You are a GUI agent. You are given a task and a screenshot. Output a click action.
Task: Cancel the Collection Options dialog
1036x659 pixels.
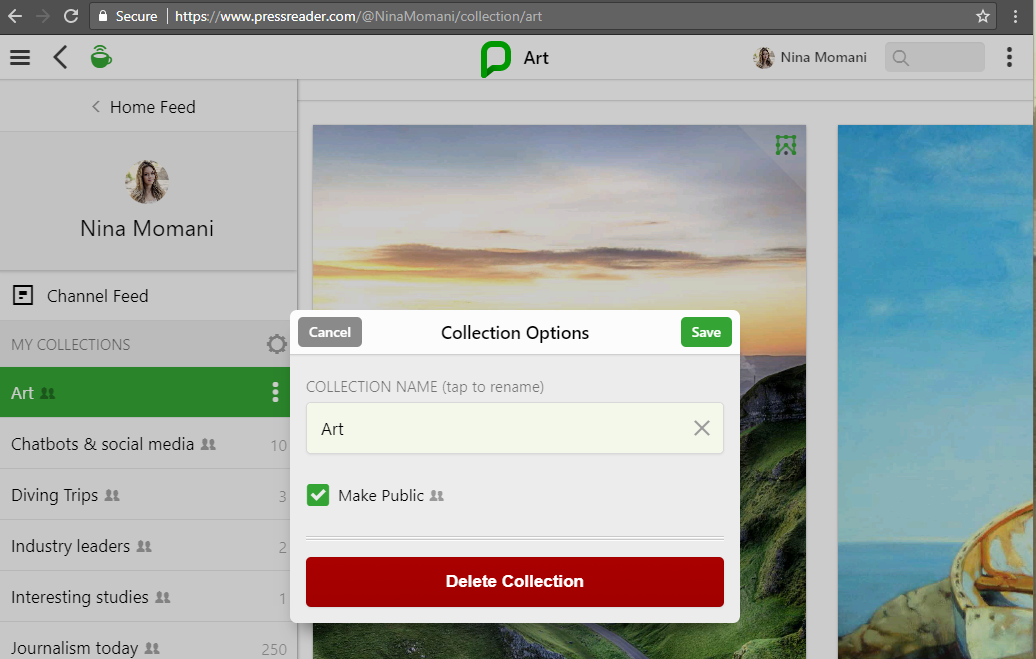[x=330, y=332]
